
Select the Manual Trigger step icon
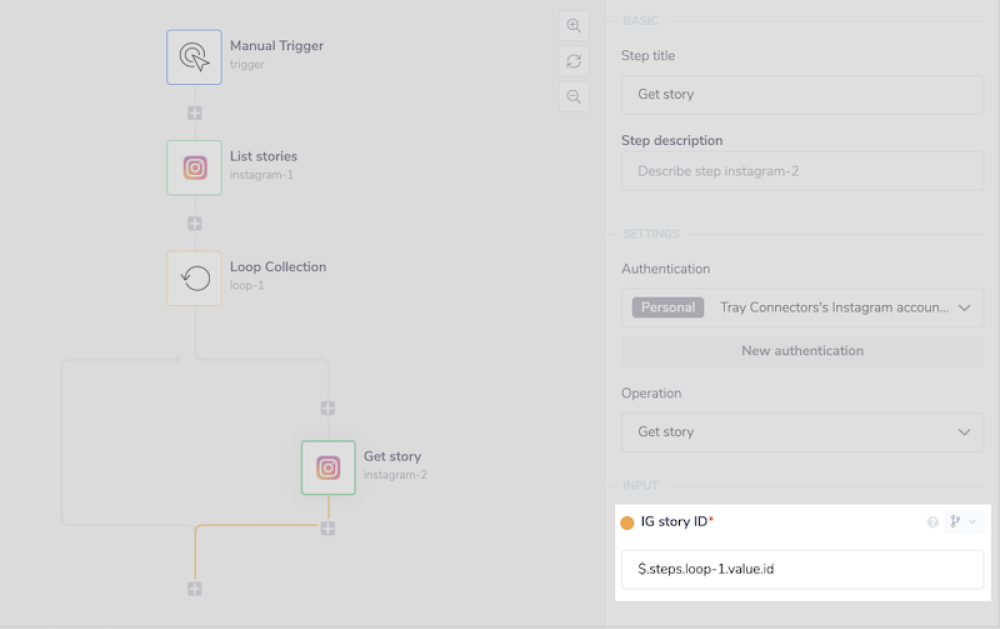pyautogui.click(x=193, y=57)
